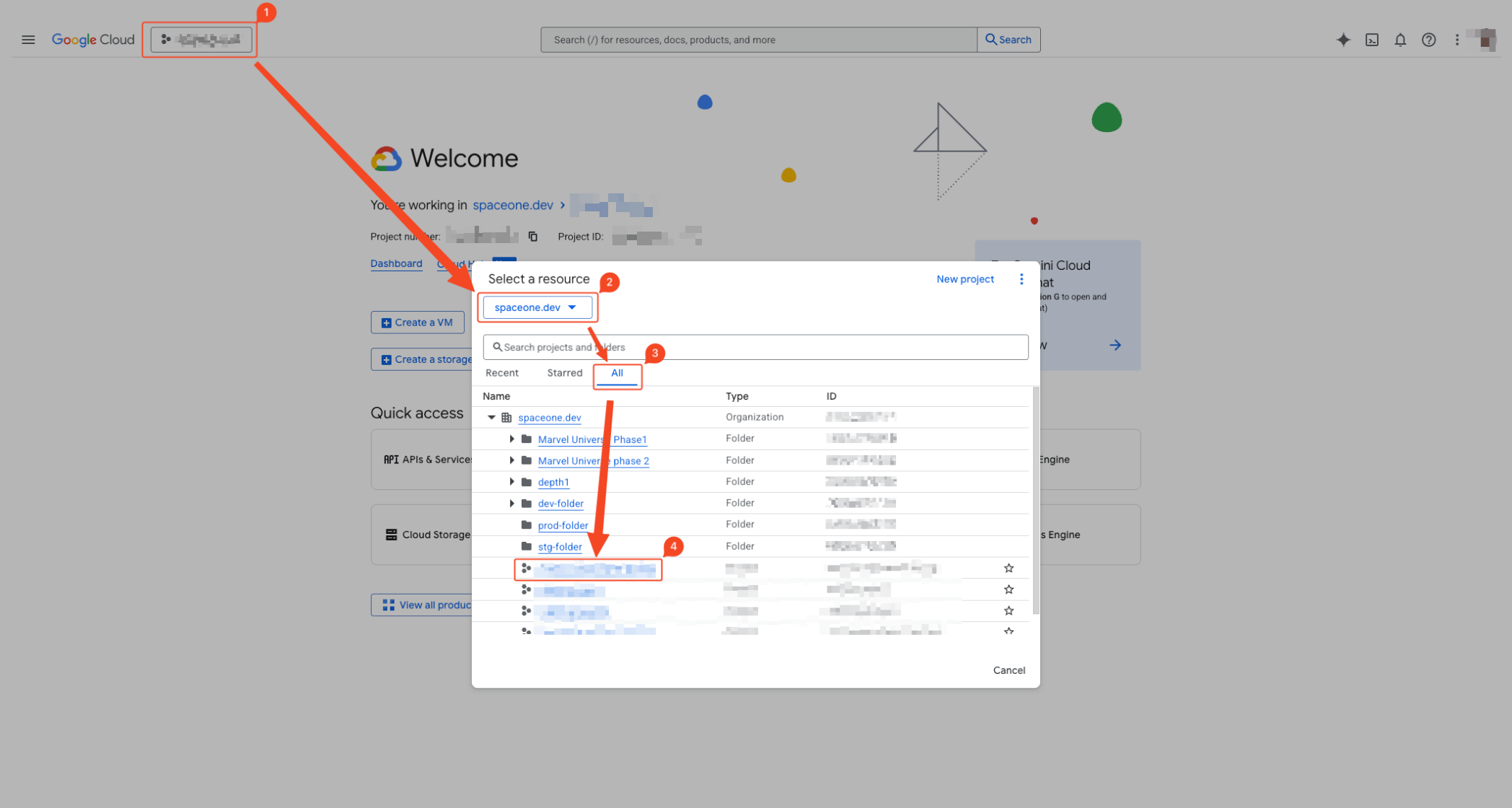Open the spaceone.dev organization dropdown
The height and width of the screenshot is (808, 1512).
pyautogui.click(x=537, y=307)
